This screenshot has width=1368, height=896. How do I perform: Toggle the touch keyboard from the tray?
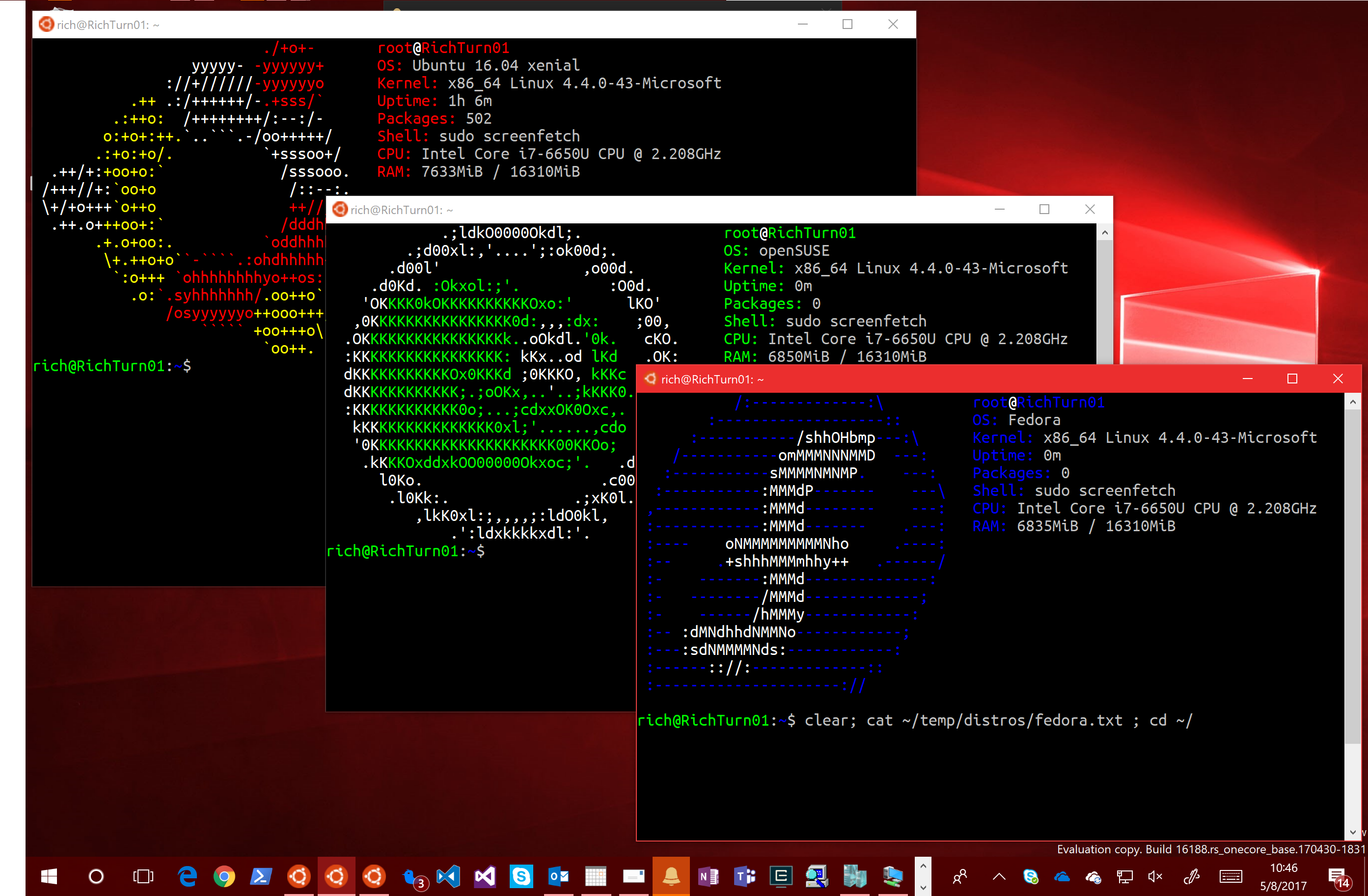[1231, 876]
